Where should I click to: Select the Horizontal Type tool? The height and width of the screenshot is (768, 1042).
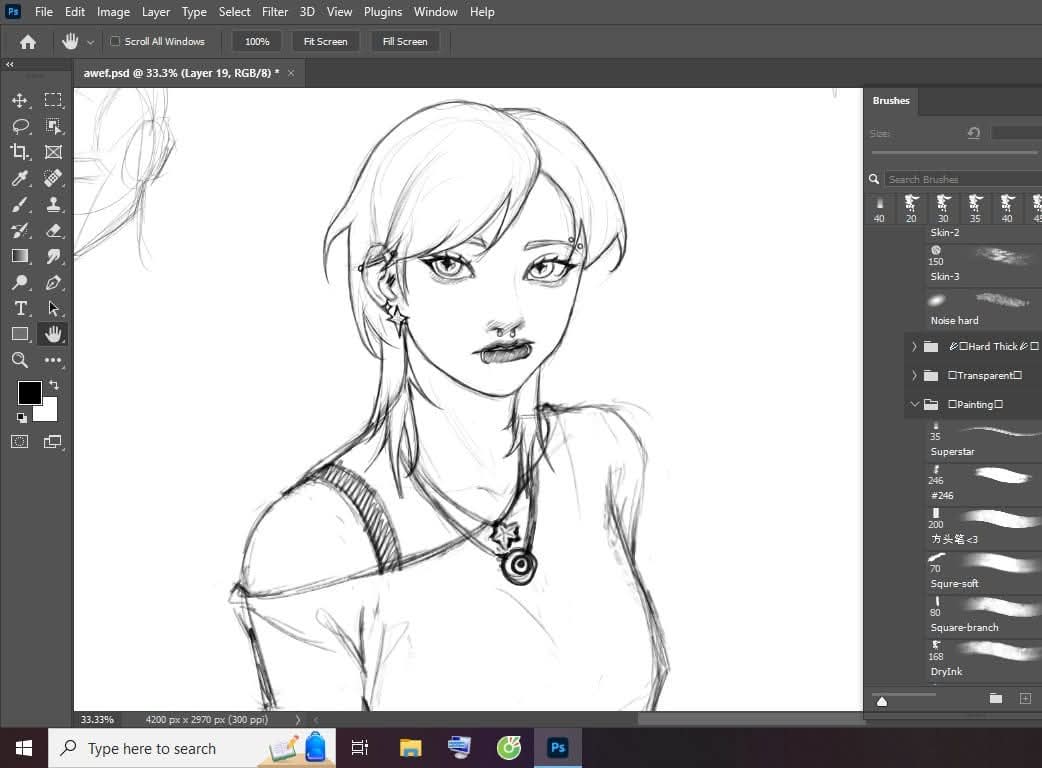20,308
